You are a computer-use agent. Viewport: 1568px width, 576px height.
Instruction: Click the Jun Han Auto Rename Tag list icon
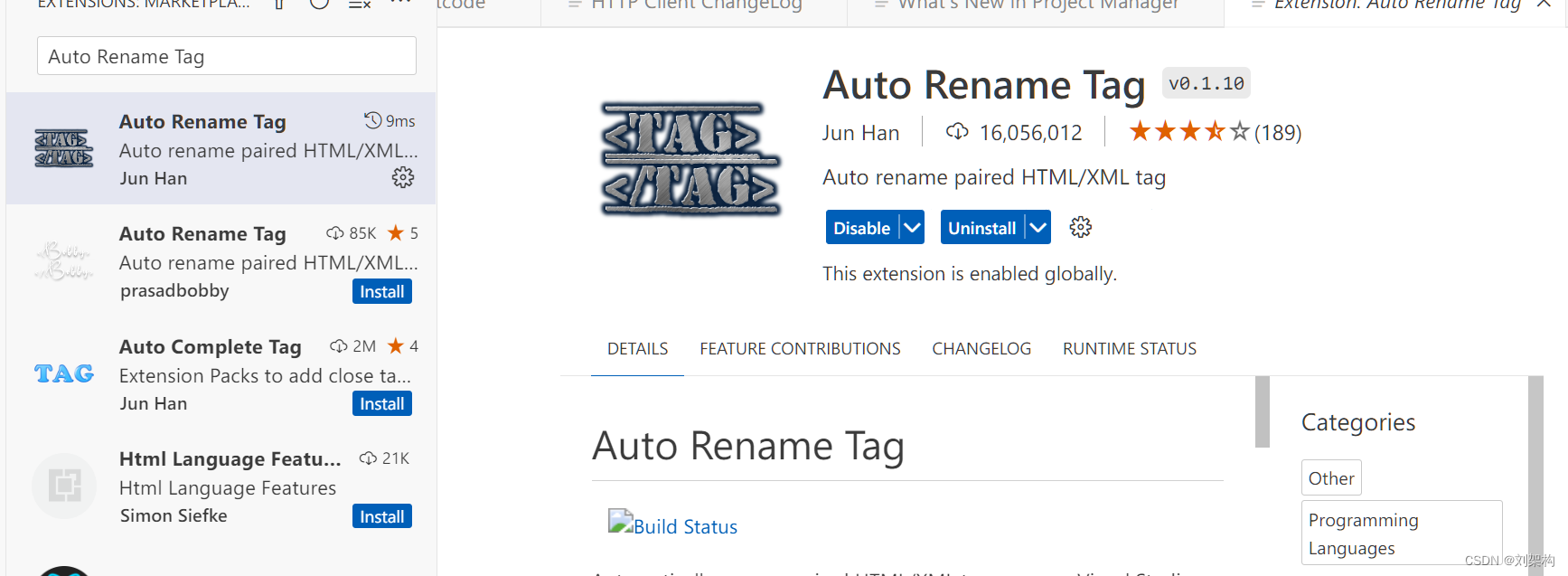[x=64, y=148]
